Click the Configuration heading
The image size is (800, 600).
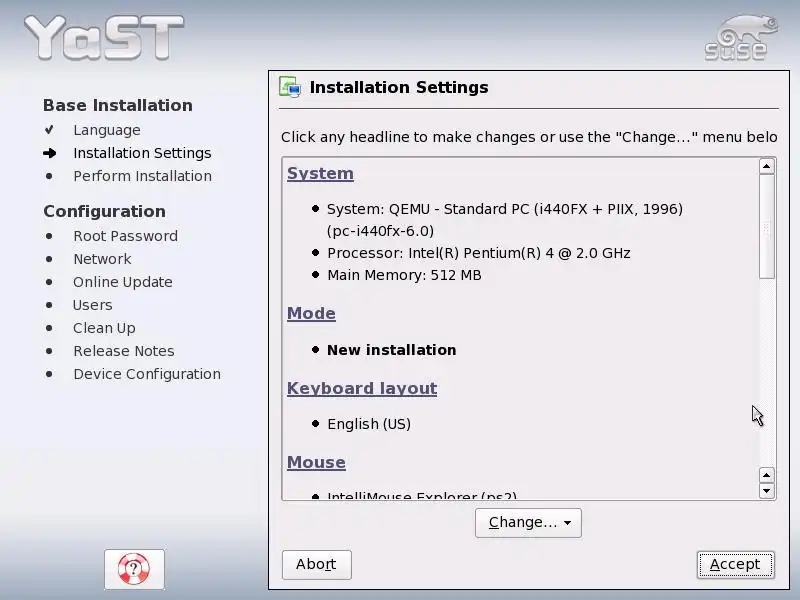105,211
